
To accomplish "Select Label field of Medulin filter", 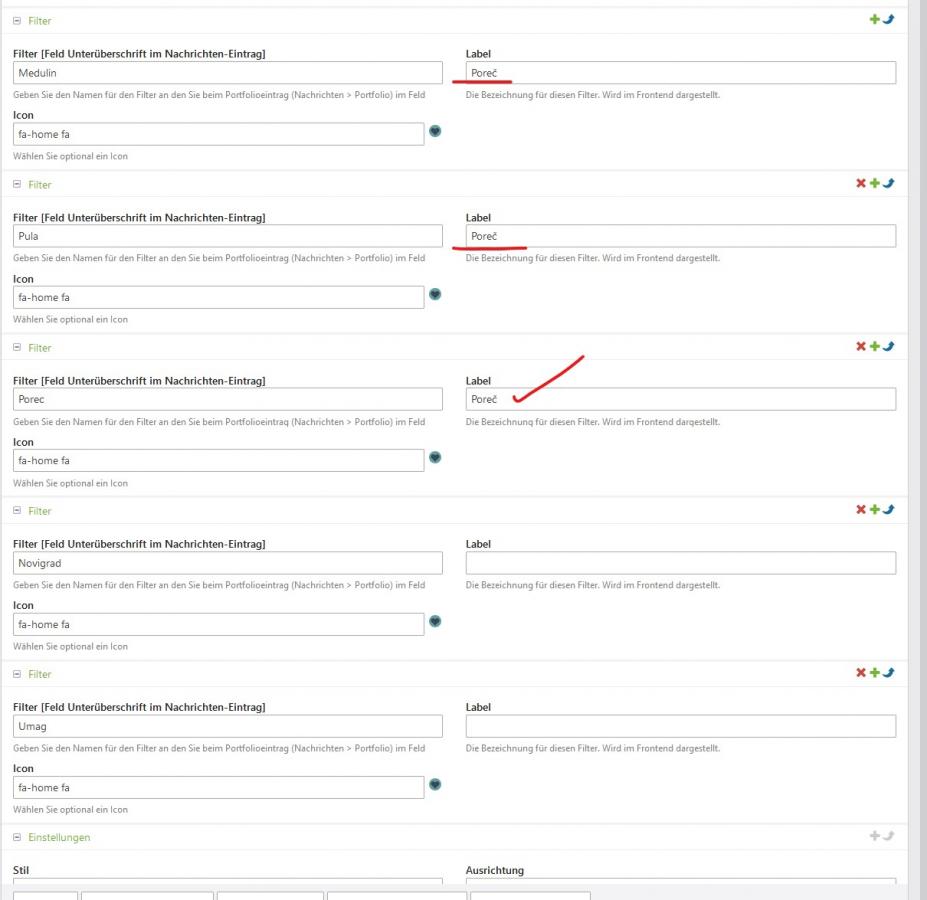I will pos(680,73).
